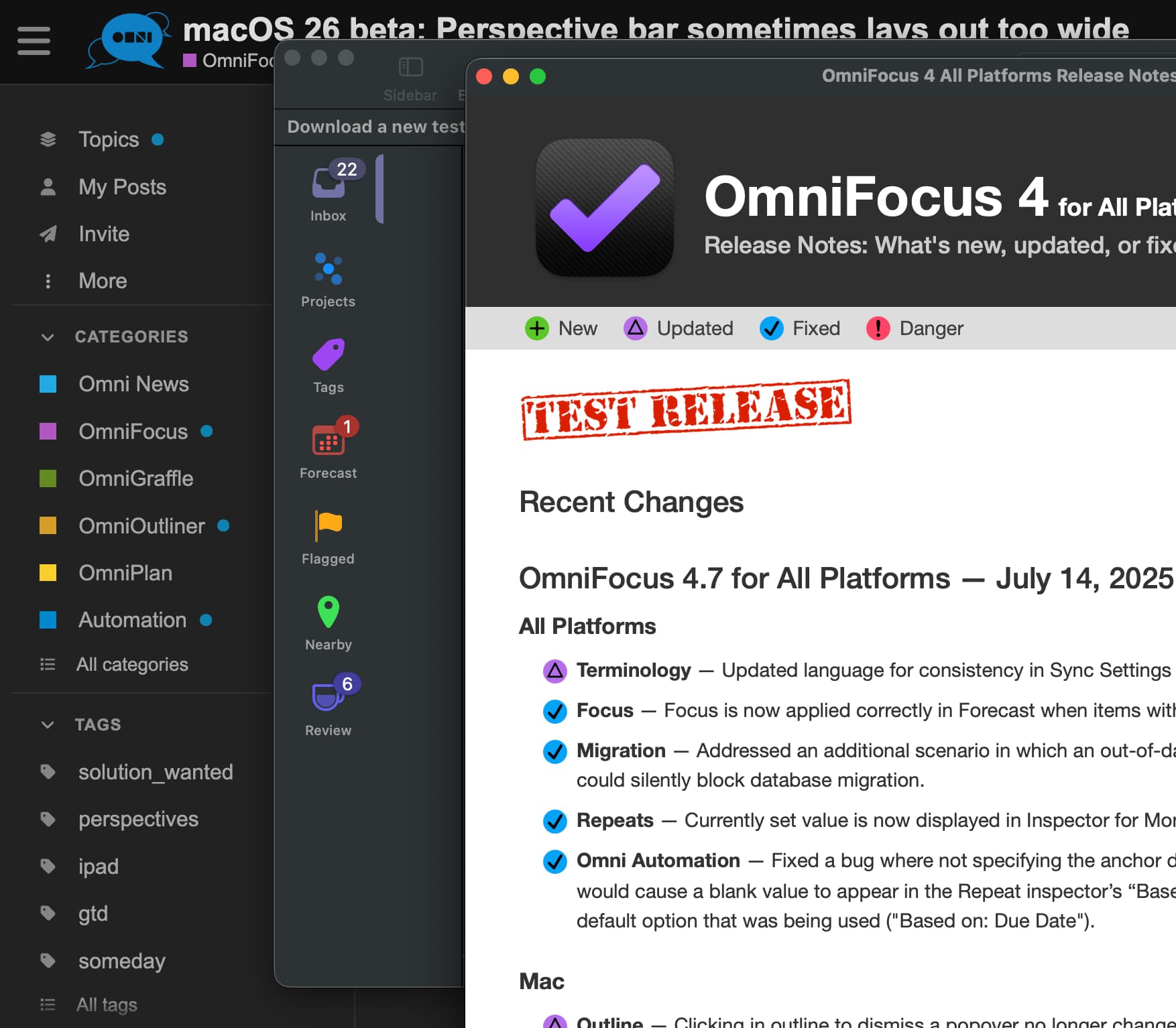Viewport: 1176px width, 1028px height.
Task: Click the Mac section heading
Action: tap(542, 981)
